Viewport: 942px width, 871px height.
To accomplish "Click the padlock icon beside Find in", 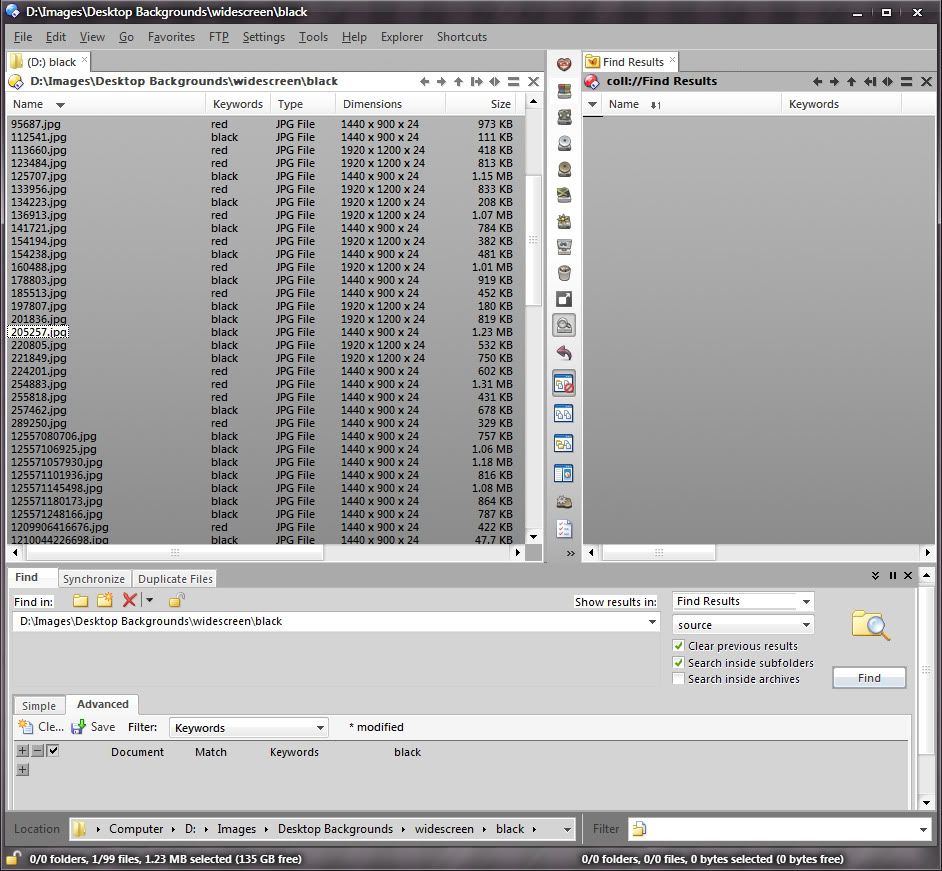I will [177, 600].
